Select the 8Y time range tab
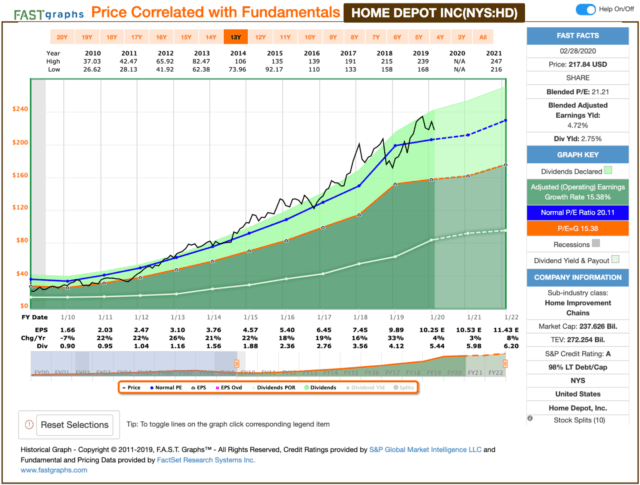 coord(354,37)
